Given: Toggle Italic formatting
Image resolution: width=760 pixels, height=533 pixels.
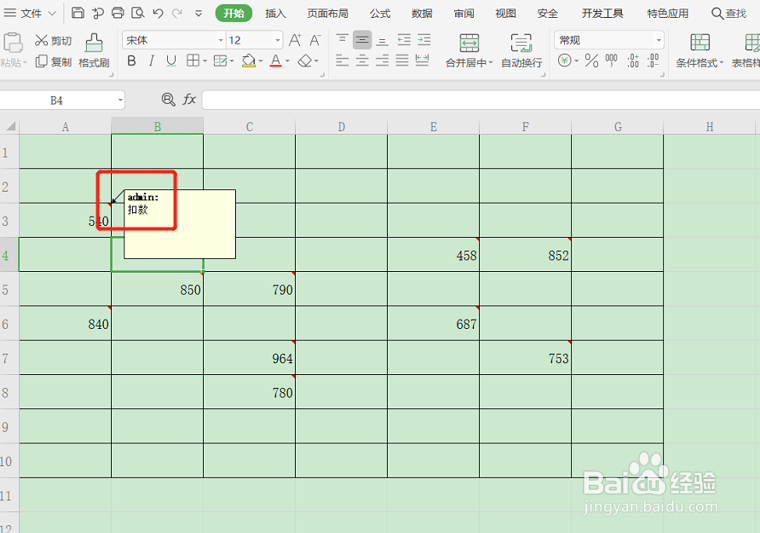Looking at the screenshot, I should tap(152, 61).
